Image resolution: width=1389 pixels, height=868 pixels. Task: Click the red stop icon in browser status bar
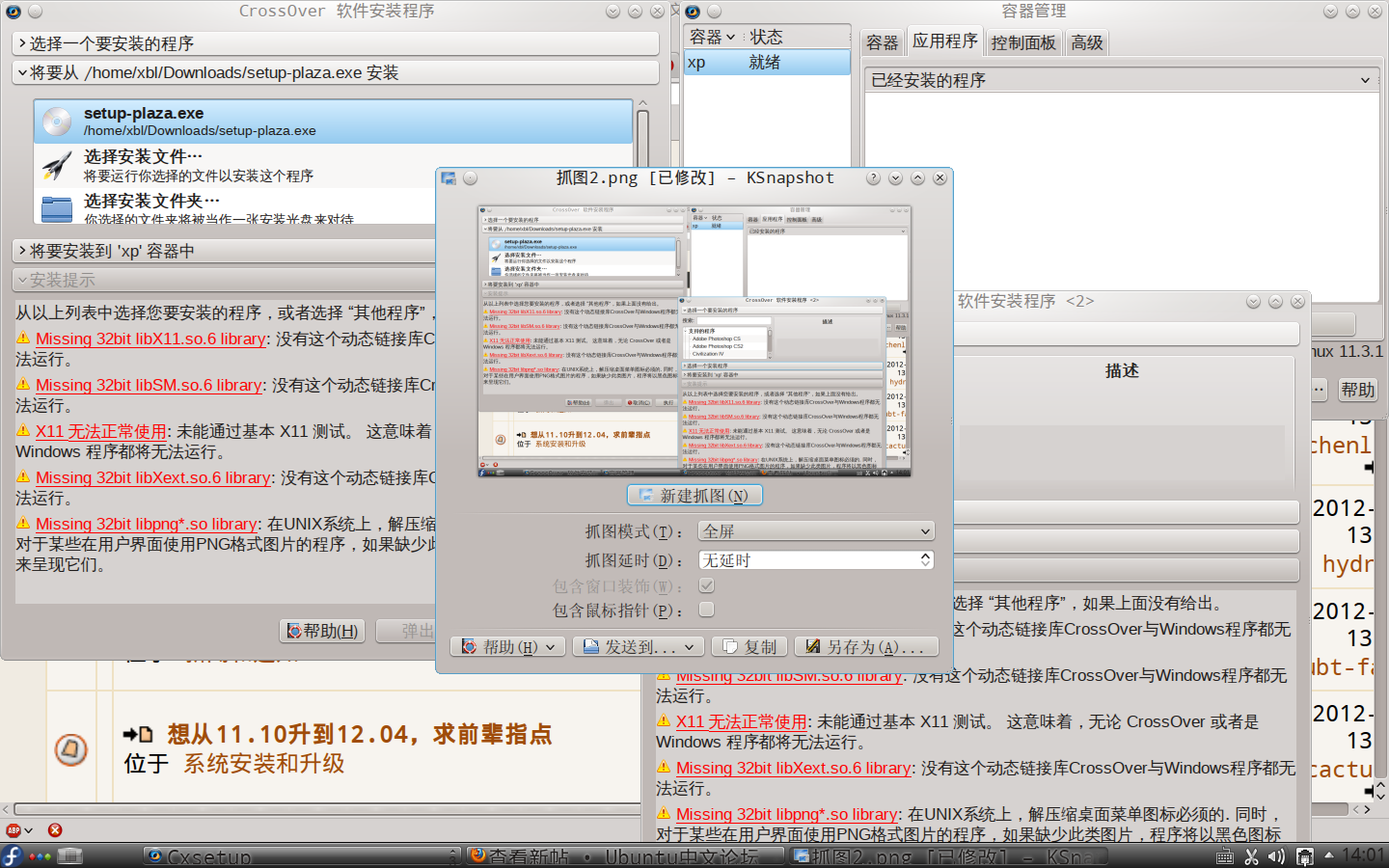tap(55, 830)
